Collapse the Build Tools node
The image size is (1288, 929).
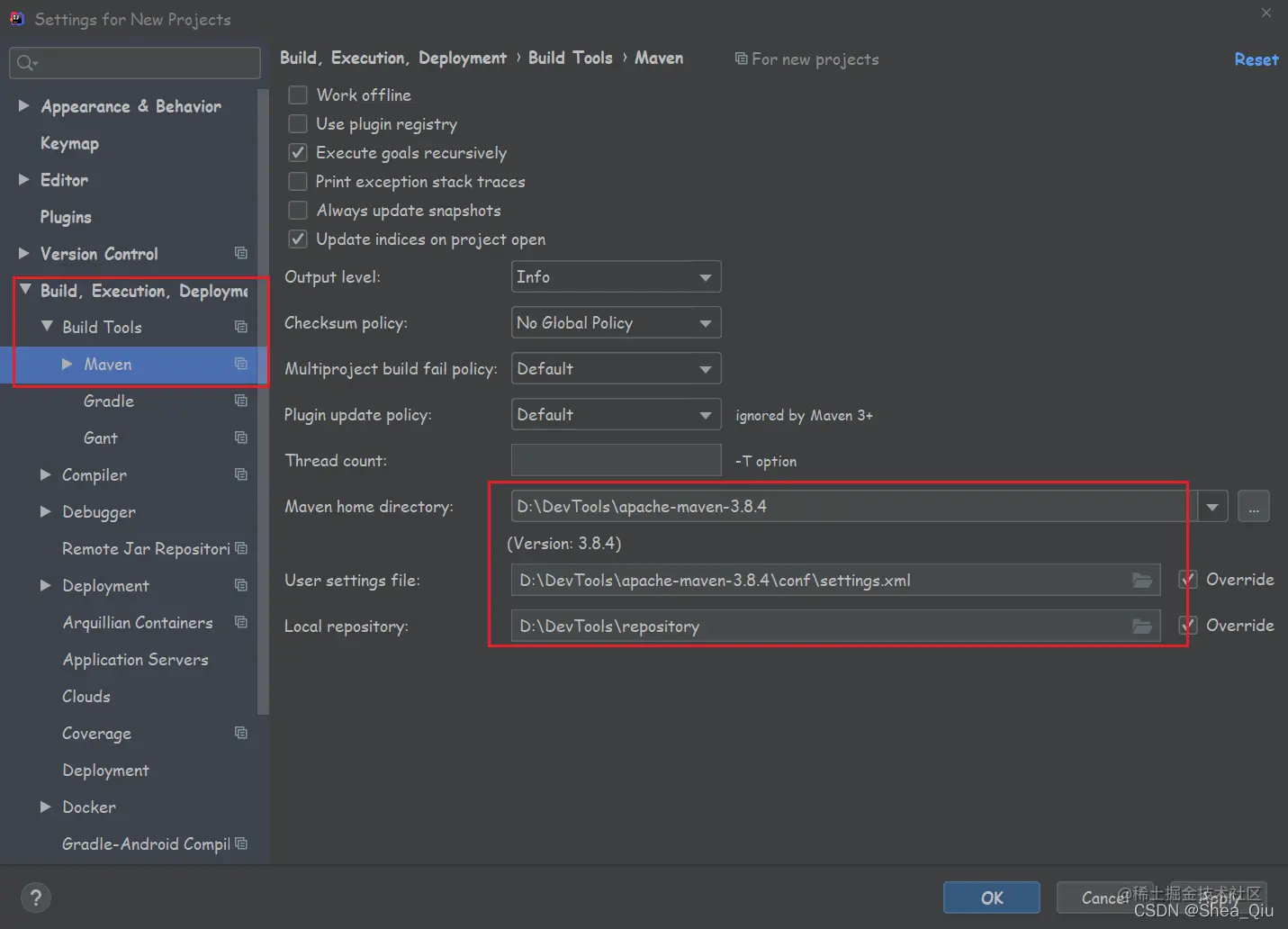pyautogui.click(x=47, y=327)
